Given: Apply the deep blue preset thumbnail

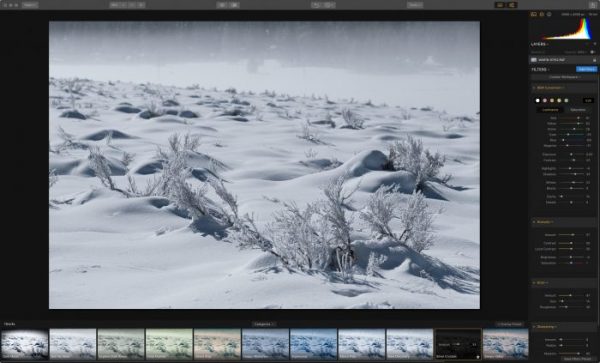Looking at the screenshot, I should [x=313, y=344].
